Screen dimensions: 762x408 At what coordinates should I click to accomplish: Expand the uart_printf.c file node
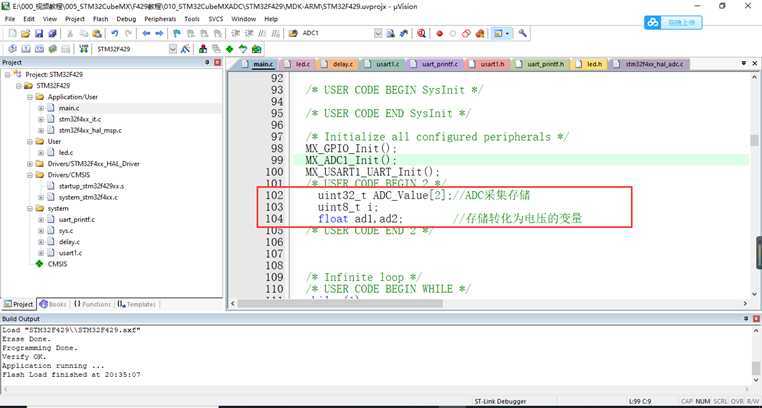(41, 220)
